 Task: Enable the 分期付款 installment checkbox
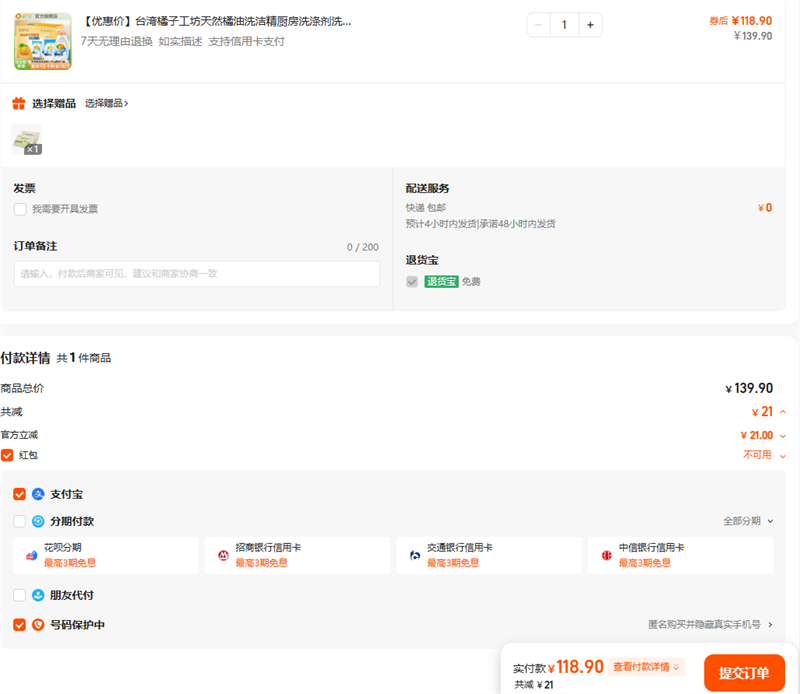(x=20, y=521)
